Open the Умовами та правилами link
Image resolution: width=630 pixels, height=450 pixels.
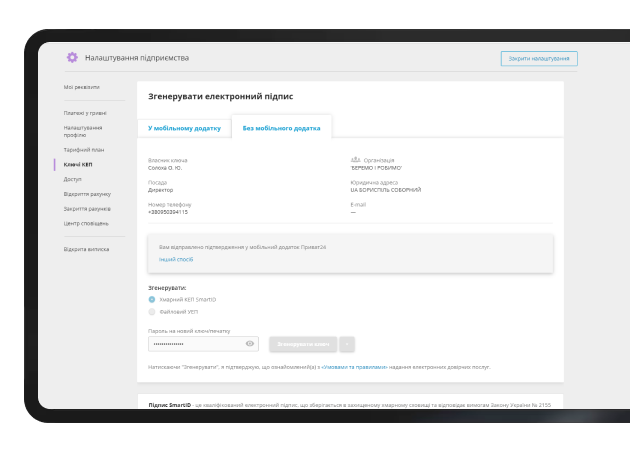[354, 367]
